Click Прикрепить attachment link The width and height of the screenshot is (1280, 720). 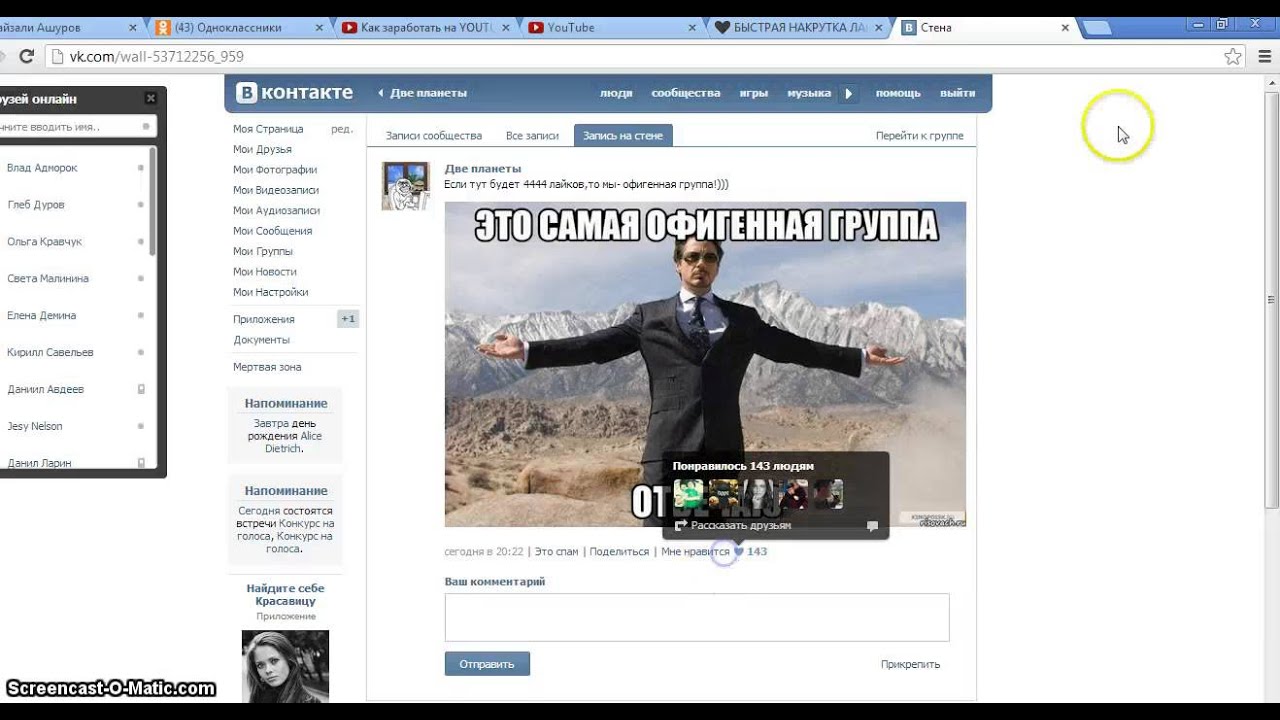910,664
